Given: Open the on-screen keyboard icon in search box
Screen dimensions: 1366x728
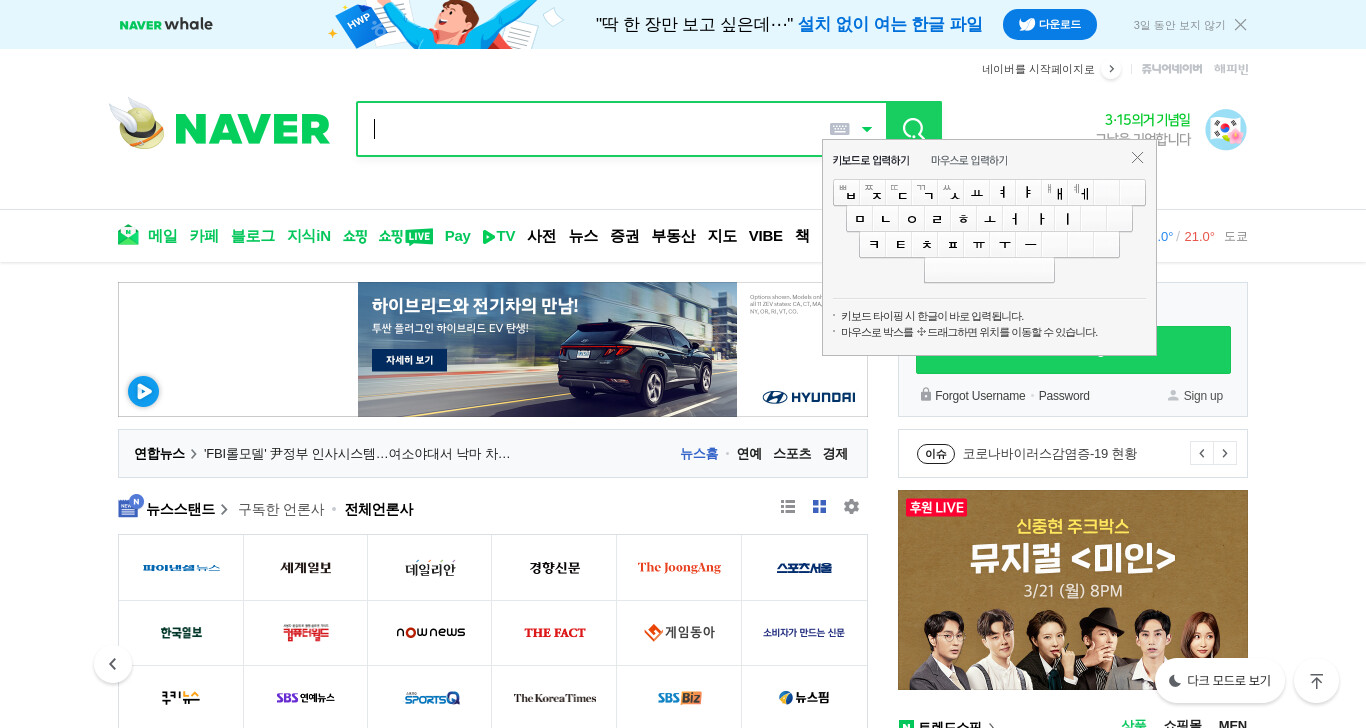Looking at the screenshot, I should [x=840, y=129].
